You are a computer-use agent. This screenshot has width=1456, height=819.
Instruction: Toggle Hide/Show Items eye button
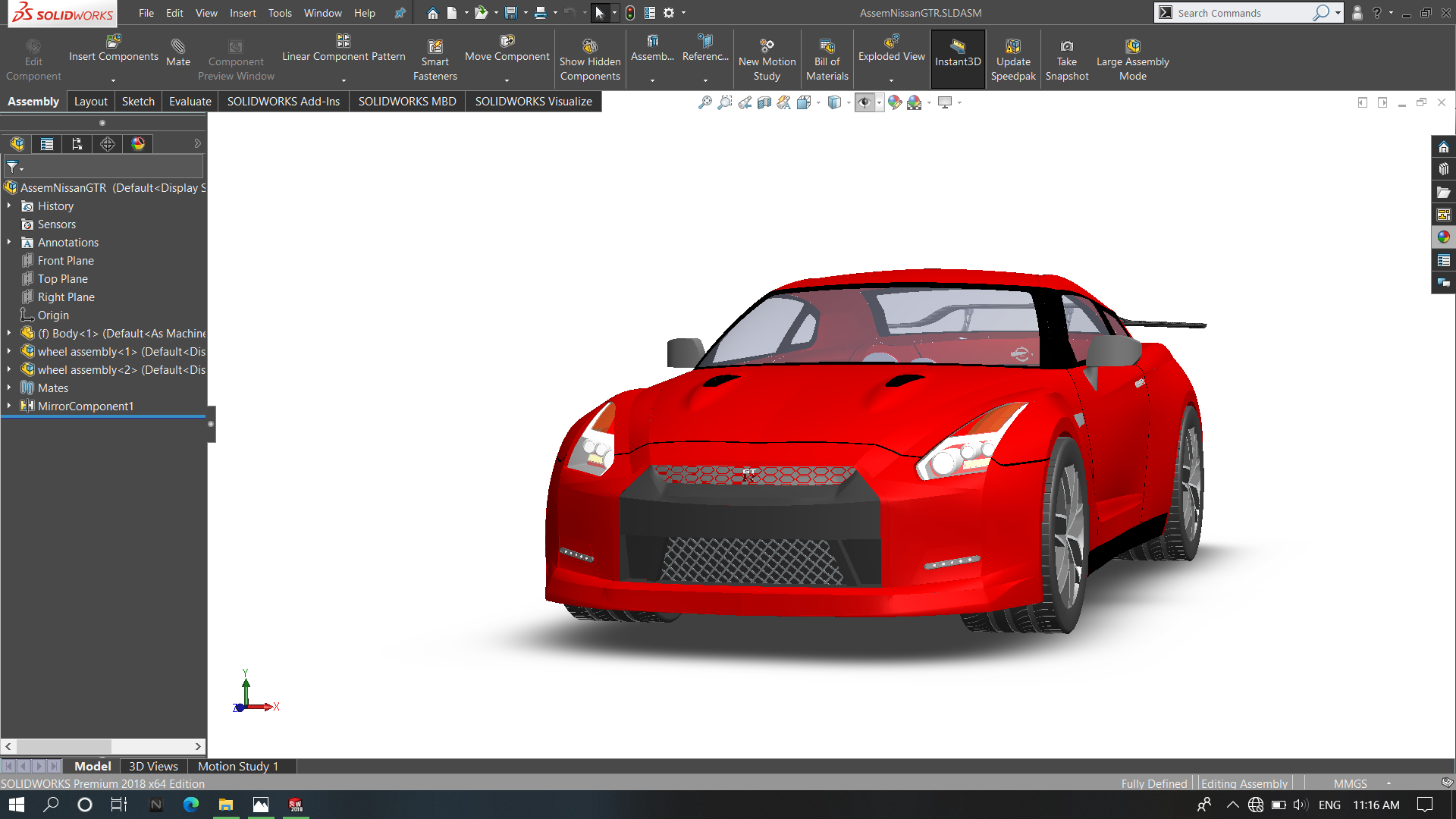[864, 102]
